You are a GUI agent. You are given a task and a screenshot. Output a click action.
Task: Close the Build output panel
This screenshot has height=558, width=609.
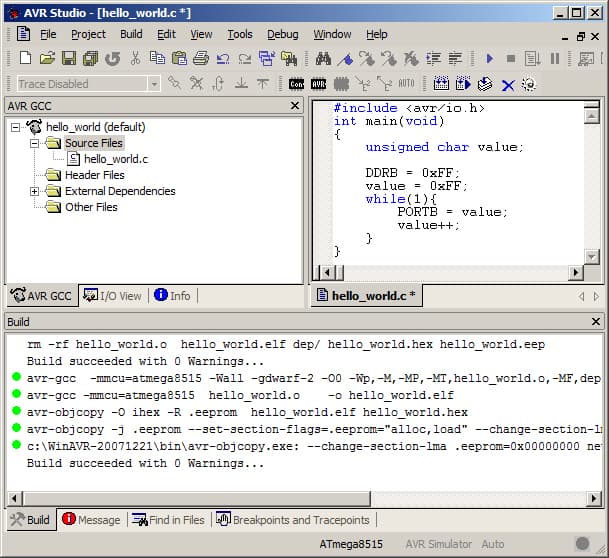[x=596, y=322]
